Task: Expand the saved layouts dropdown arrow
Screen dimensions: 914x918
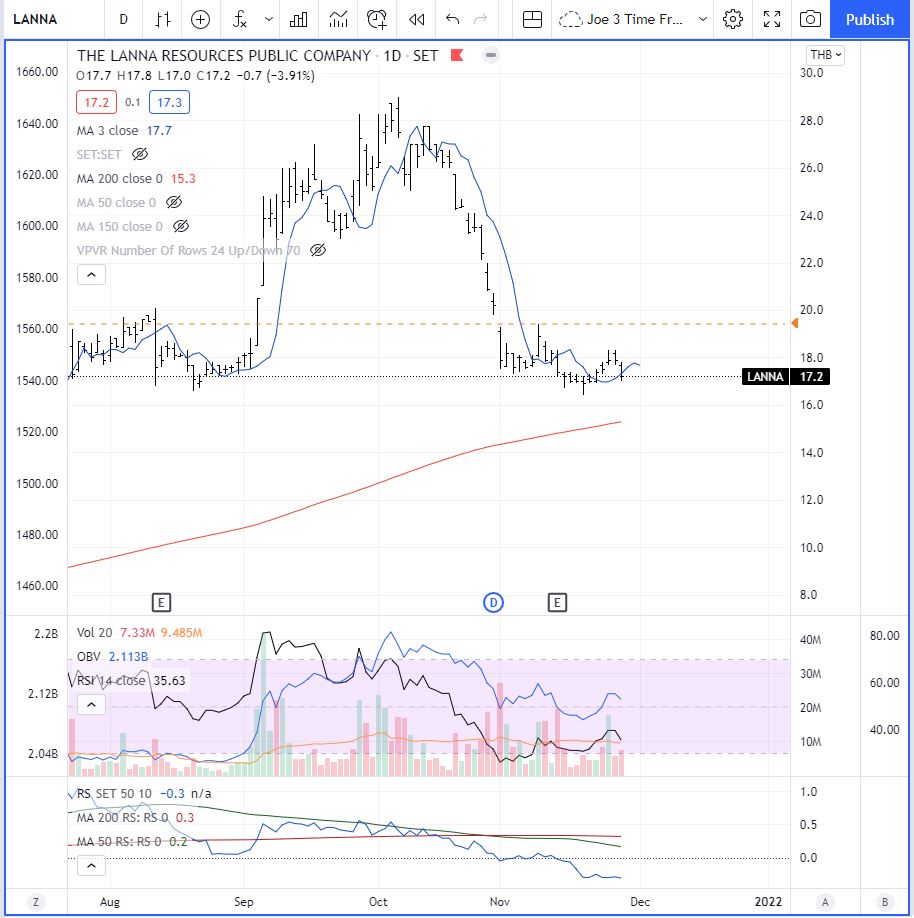Action: 703,19
